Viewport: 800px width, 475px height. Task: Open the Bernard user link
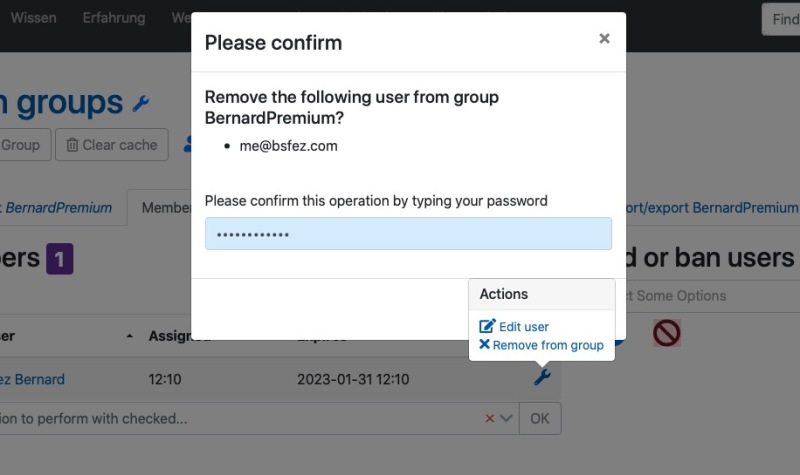32,379
